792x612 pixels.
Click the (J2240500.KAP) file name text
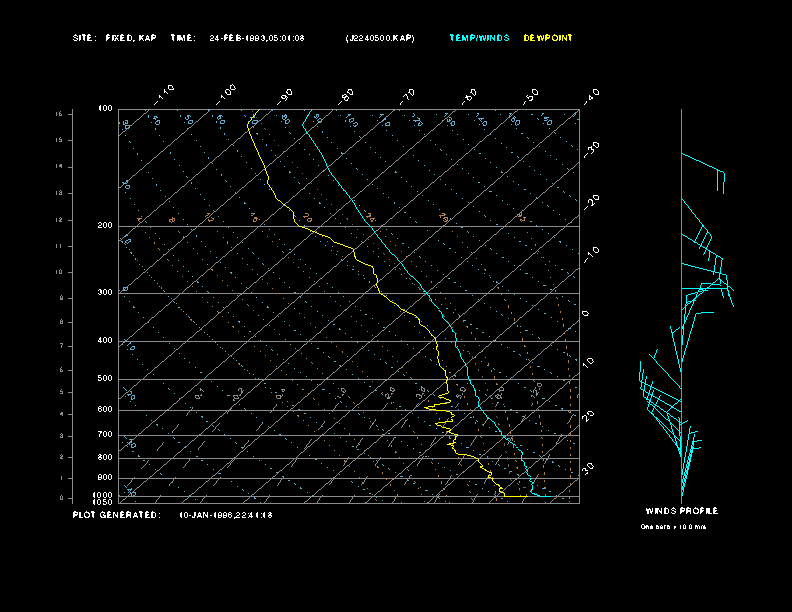coord(380,38)
